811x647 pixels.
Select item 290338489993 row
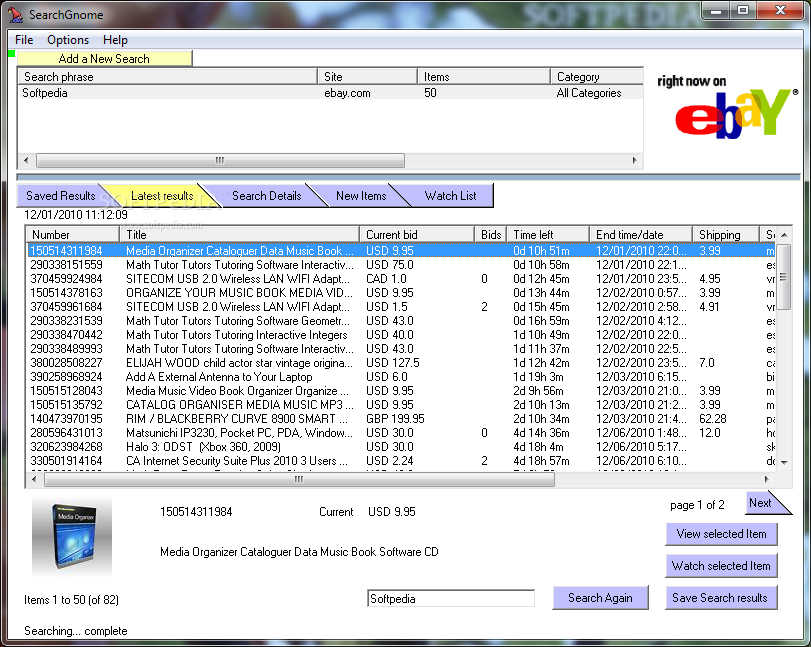click(401, 349)
